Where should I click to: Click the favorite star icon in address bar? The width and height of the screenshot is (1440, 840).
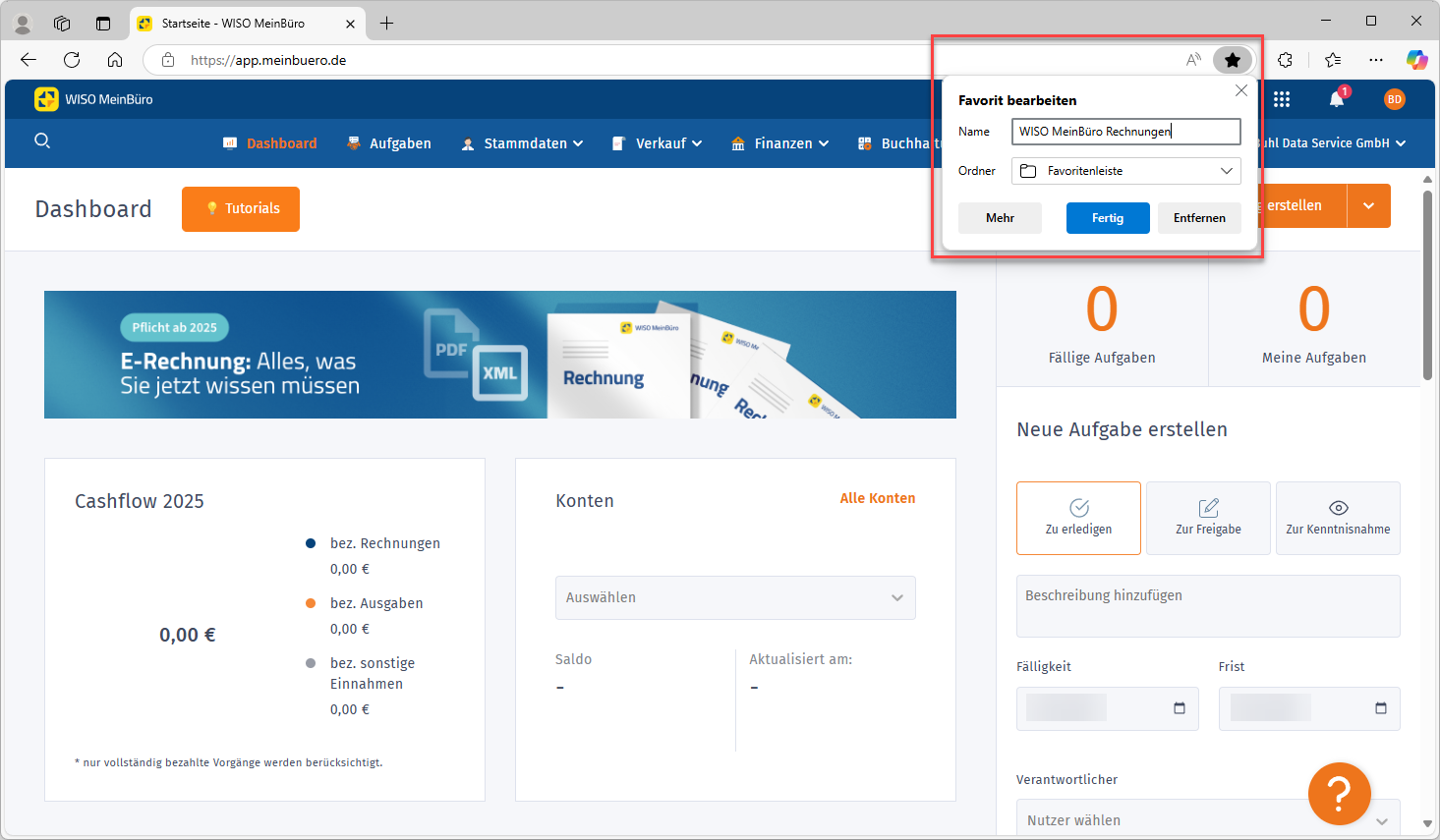click(1233, 60)
